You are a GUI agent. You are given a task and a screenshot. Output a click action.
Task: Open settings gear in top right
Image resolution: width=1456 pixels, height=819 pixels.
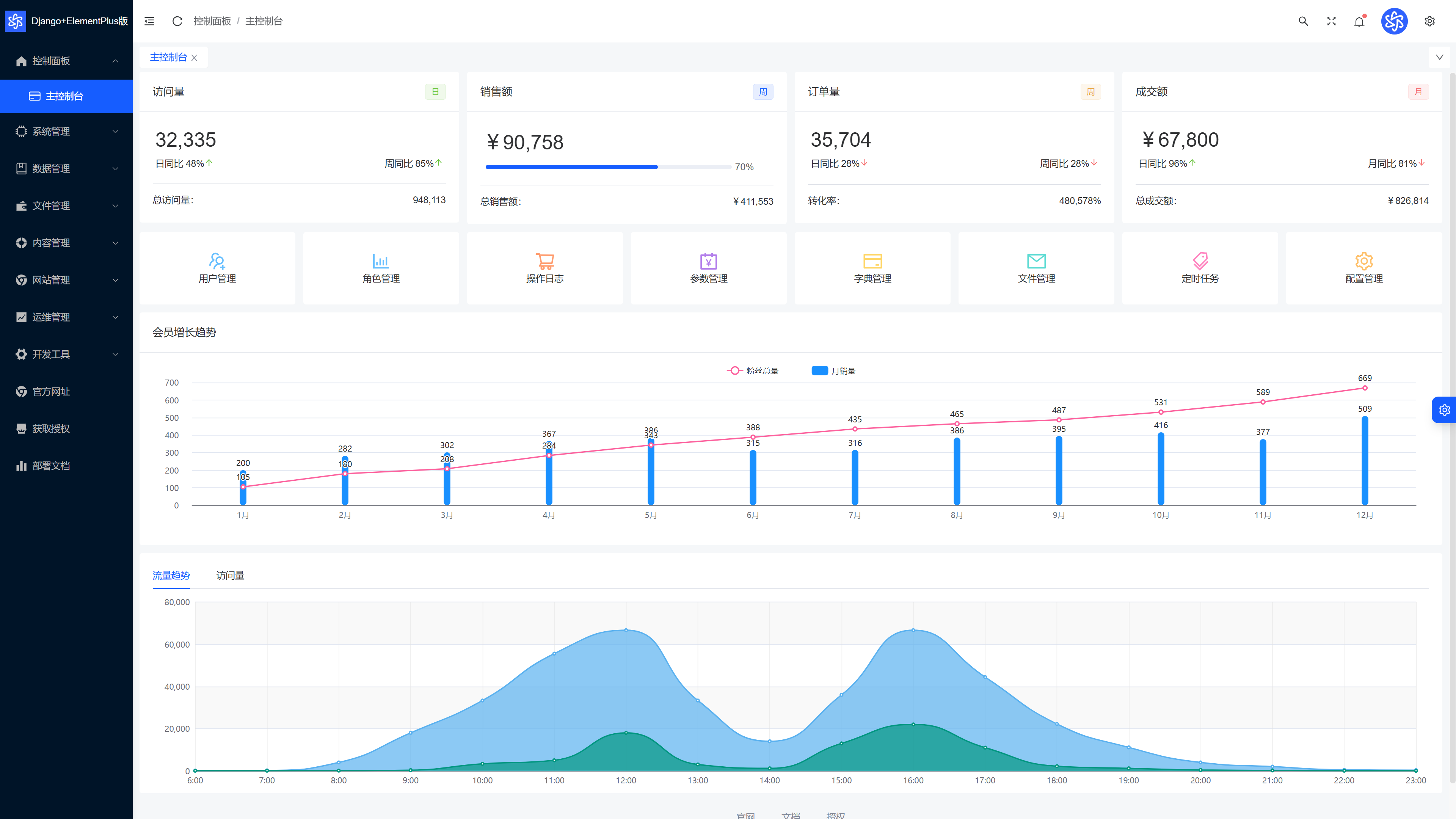coord(1429,21)
